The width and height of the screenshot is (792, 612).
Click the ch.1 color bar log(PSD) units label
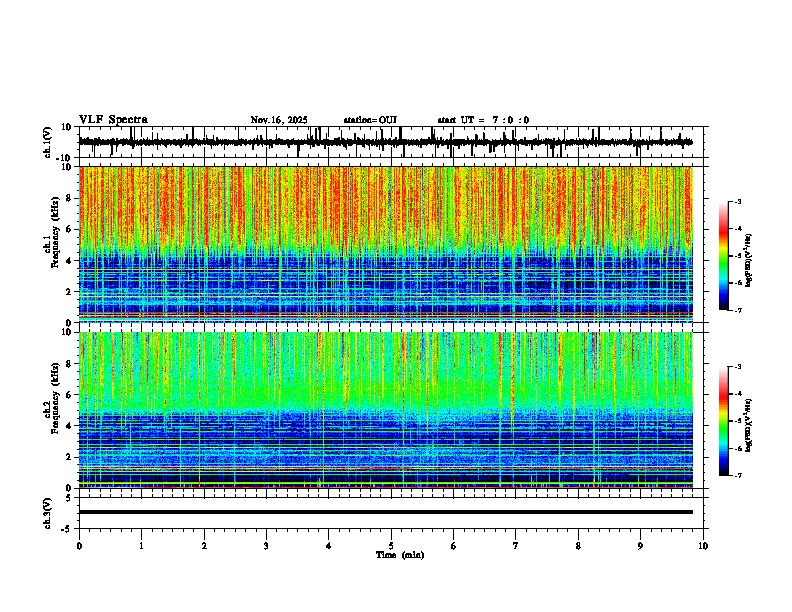click(749, 261)
